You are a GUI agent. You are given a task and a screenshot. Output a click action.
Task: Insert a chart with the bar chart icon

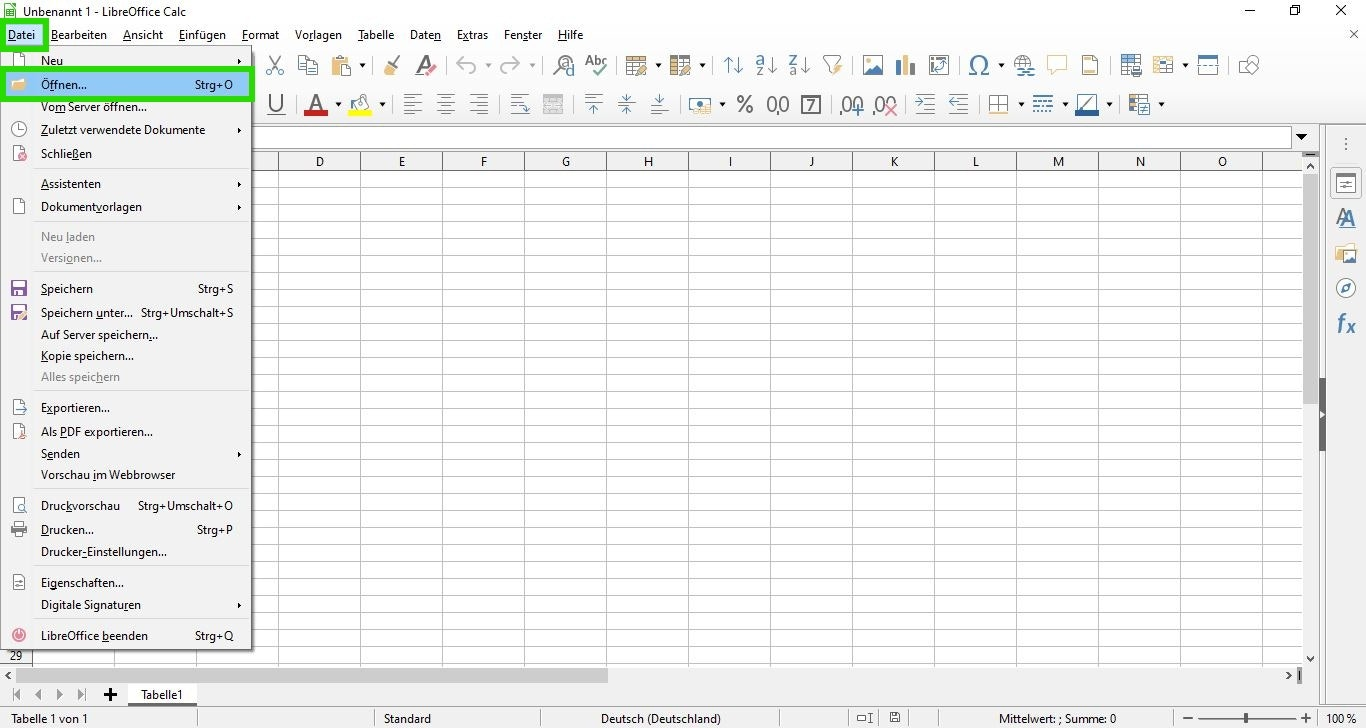pos(906,65)
